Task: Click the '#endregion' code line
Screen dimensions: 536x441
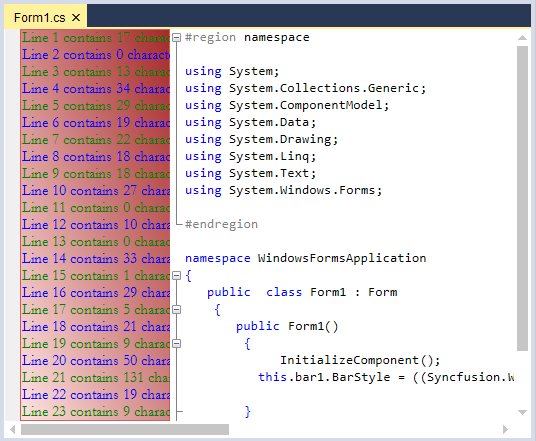Action: click(221, 224)
